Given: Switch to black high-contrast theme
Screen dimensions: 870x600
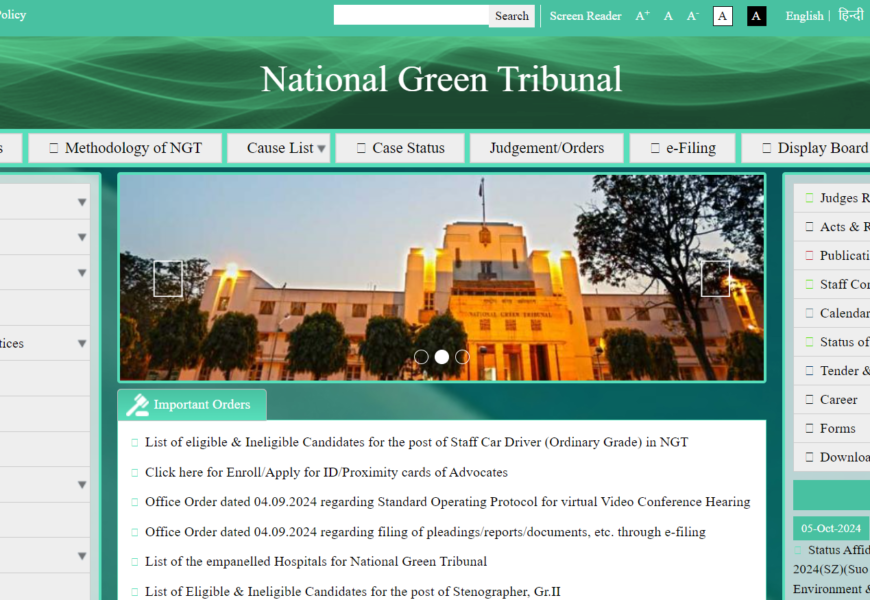Looking at the screenshot, I should click(756, 16).
